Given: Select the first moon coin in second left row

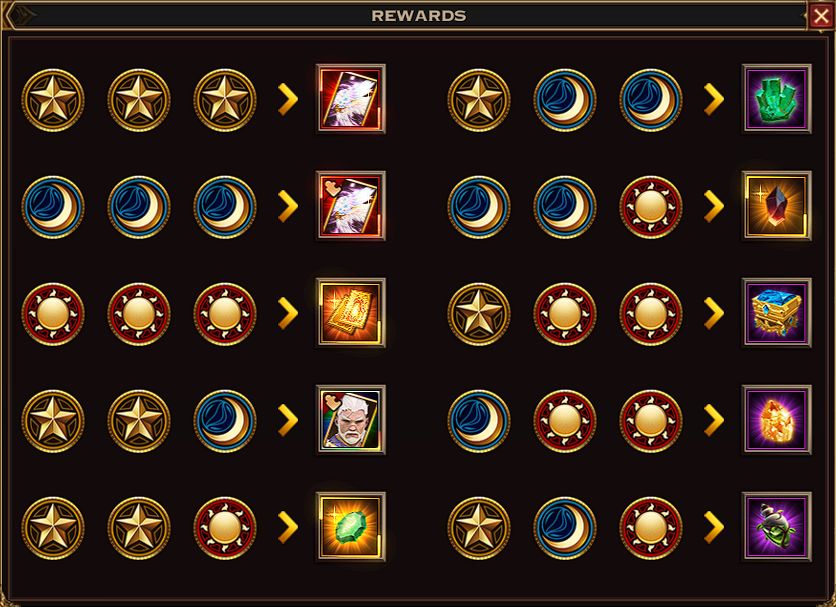Looking at the screenshot, I should point(53,207).
